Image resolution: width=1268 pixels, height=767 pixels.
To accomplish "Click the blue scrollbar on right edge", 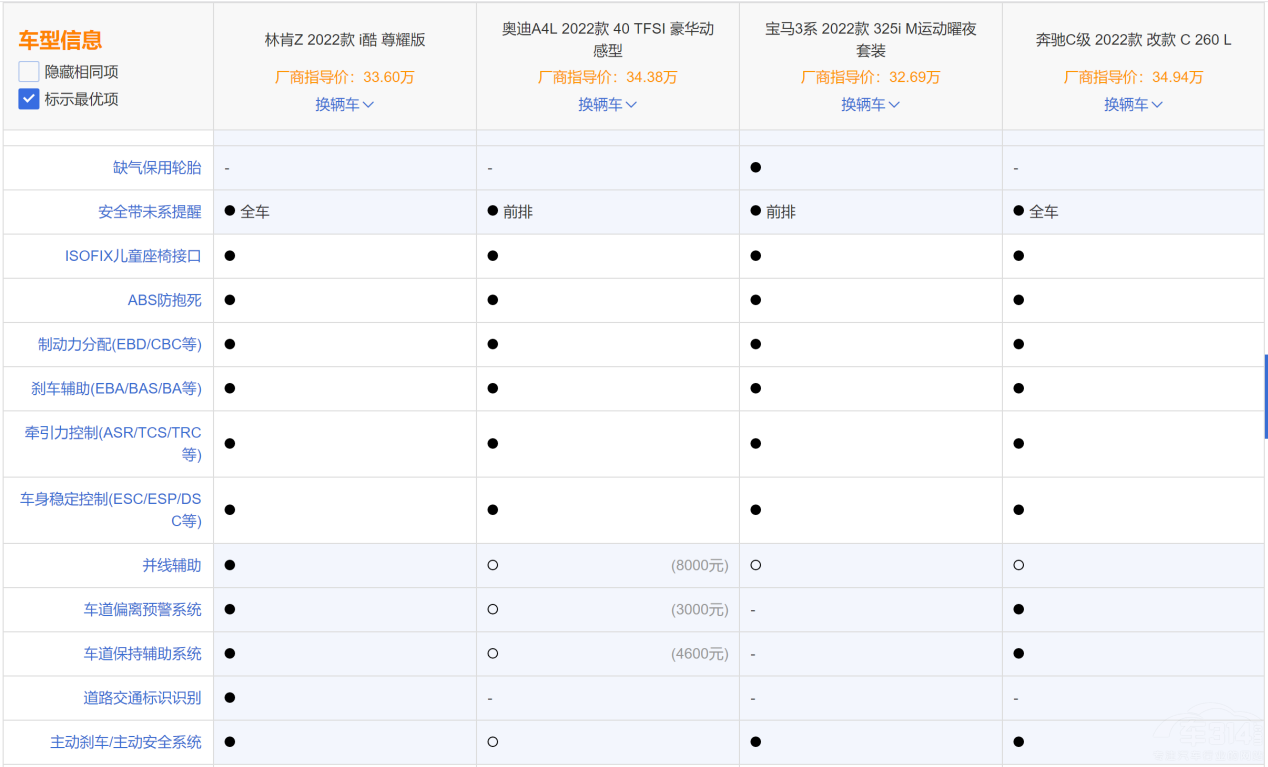I will point(1265,396).
